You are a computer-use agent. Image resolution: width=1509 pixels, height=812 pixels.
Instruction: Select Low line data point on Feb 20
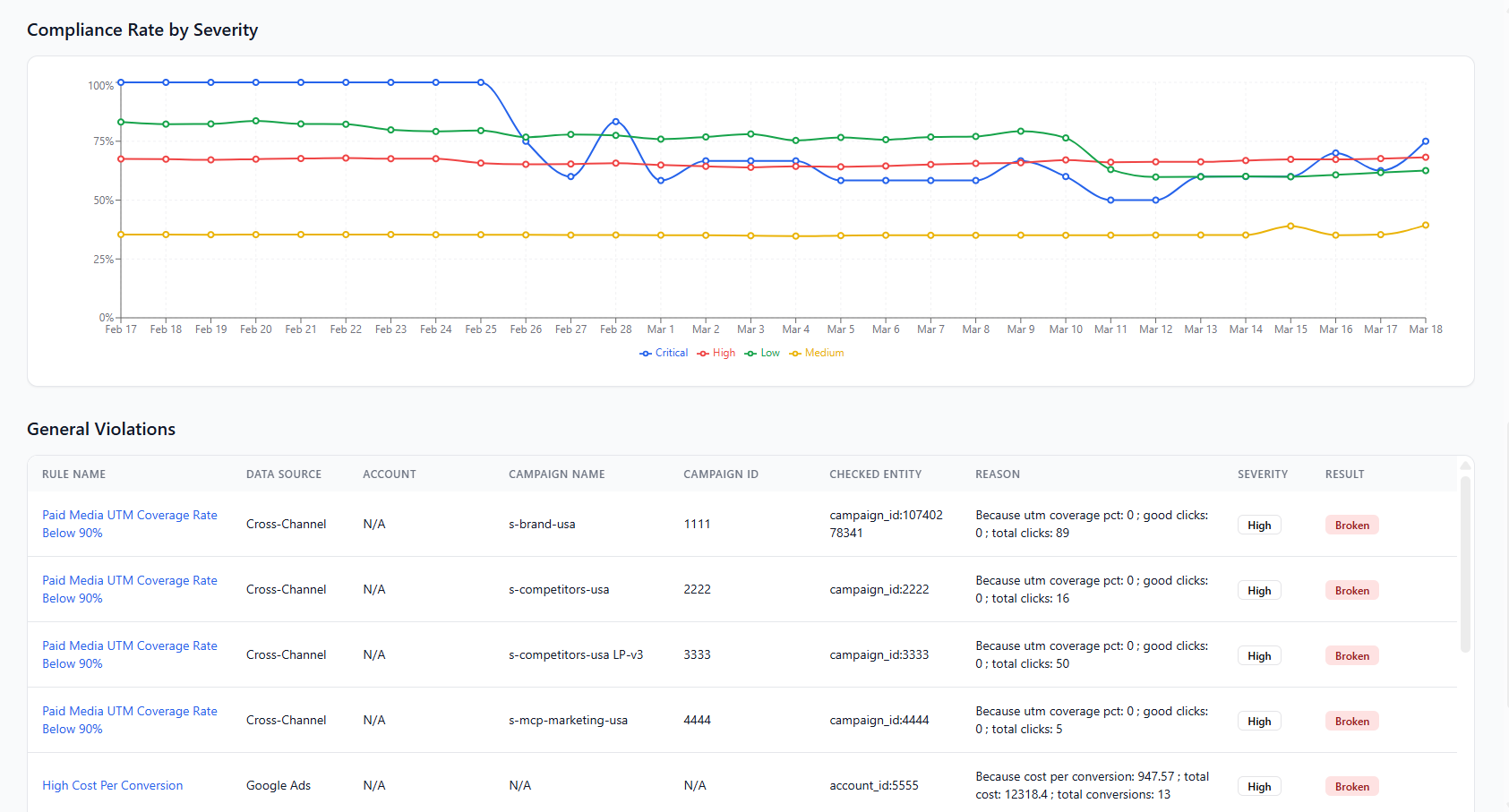[256, 121]
